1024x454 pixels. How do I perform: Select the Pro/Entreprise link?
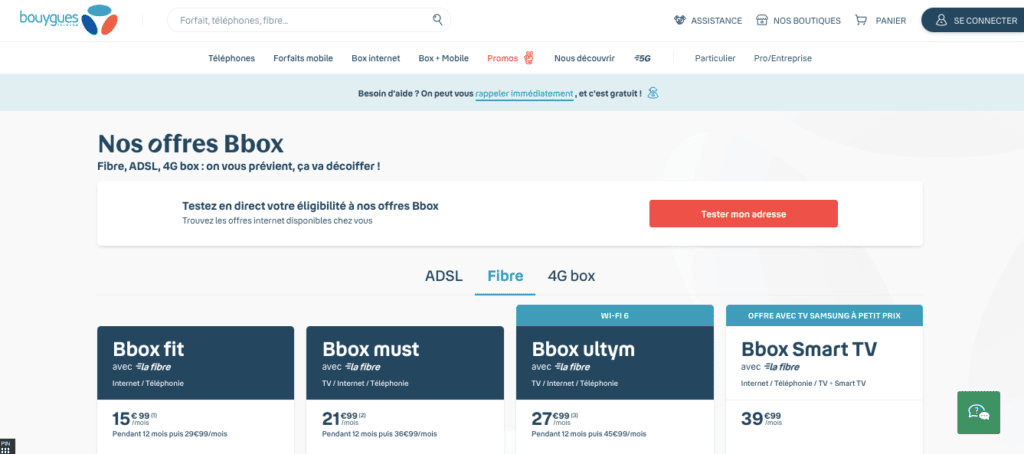click(x=783, y=58)
